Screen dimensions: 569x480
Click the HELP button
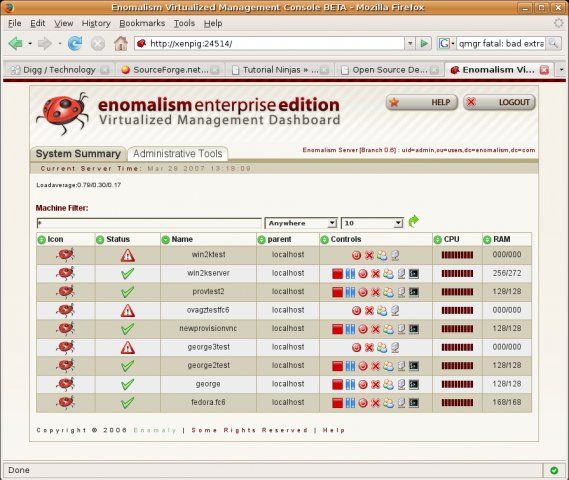(x=421, y=103)
